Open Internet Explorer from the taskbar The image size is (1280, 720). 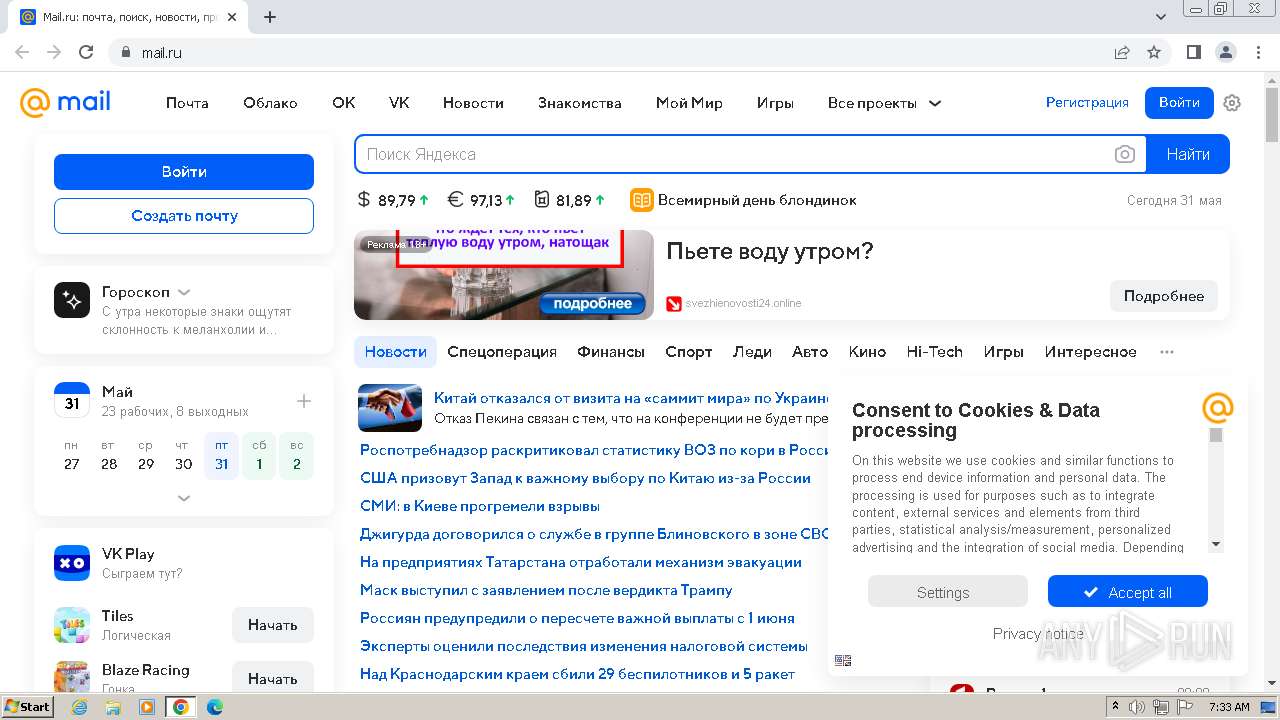[79, 707]
